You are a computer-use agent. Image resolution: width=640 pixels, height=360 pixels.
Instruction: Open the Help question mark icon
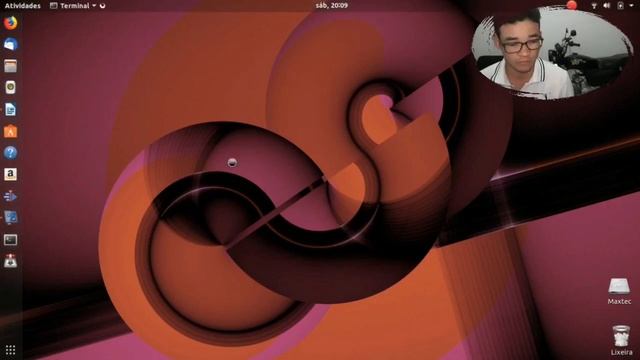(x=11, y=153)
